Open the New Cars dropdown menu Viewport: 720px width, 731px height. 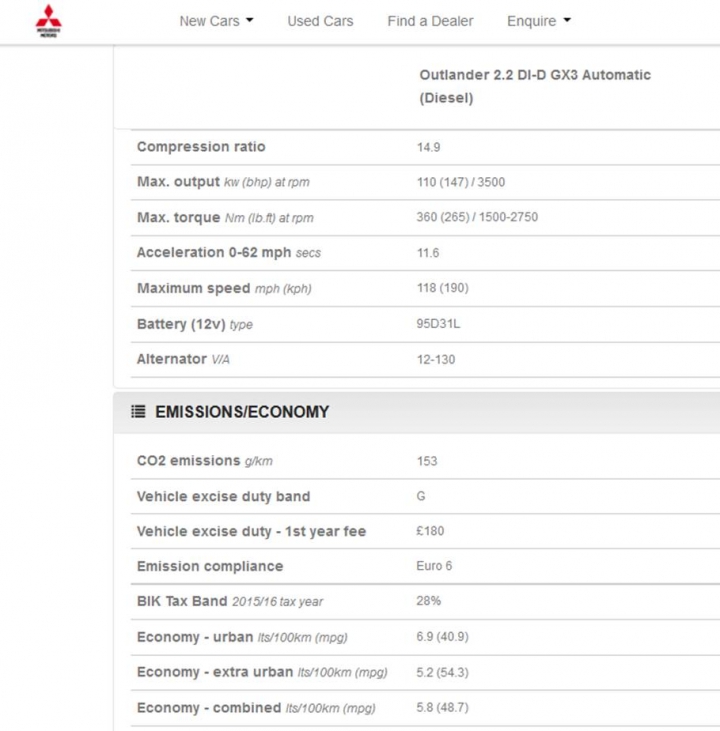(x=216, y=21)
